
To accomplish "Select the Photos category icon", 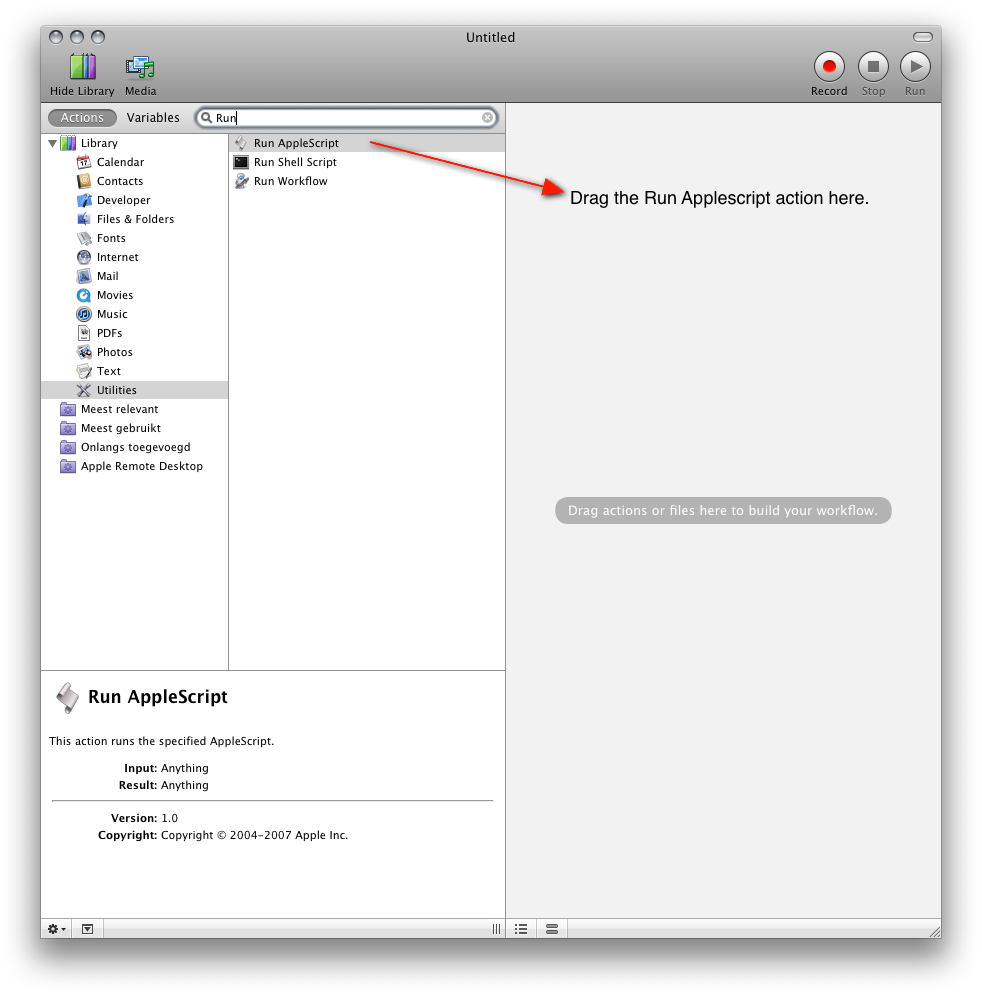I will (x=84, y=352).
